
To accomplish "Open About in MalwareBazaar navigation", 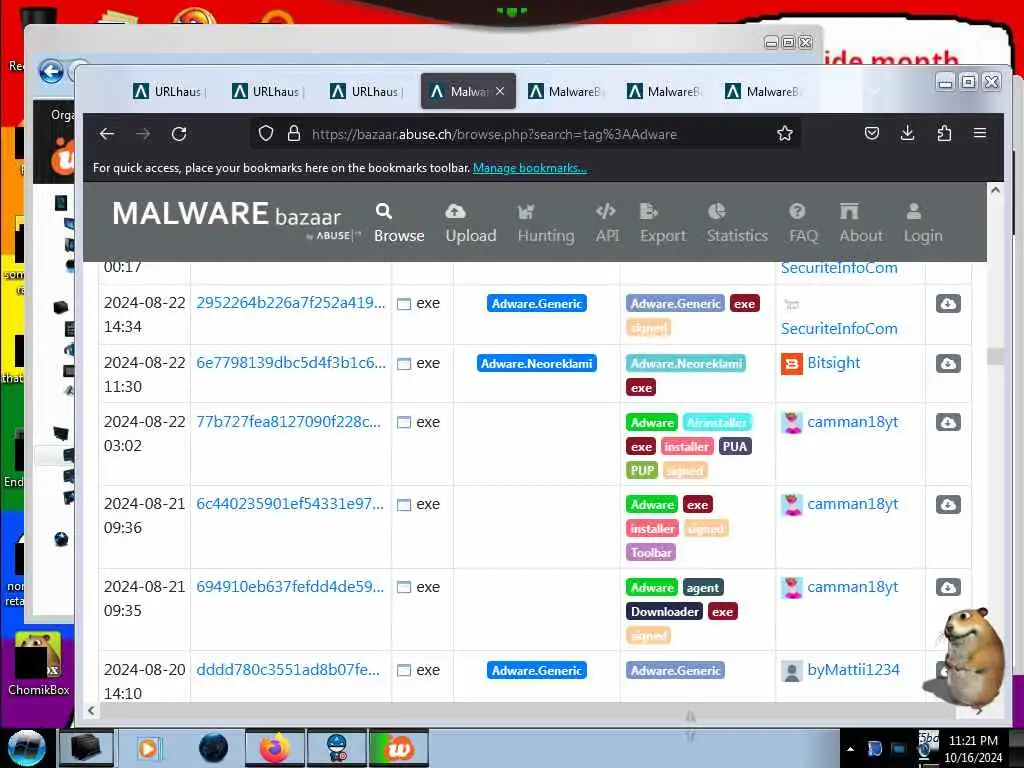I will click(861, 223).
